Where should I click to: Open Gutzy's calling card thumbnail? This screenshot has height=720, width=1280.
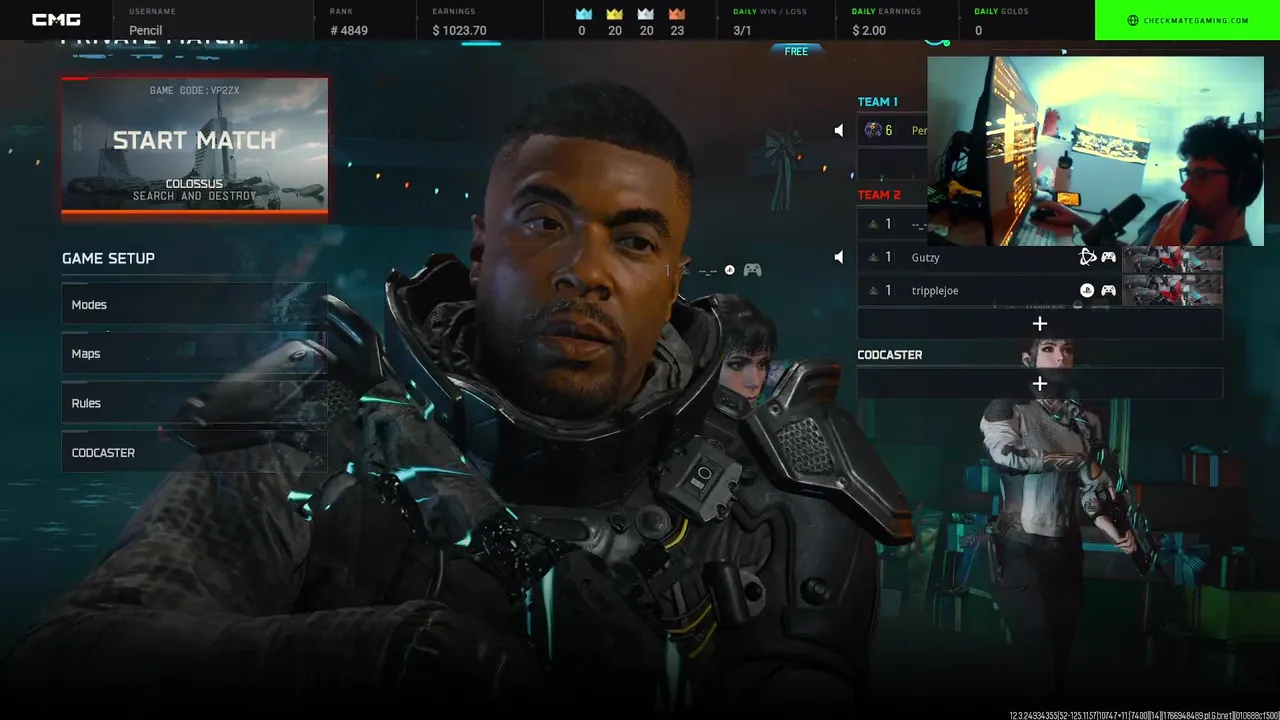[x=1172, y=257]
